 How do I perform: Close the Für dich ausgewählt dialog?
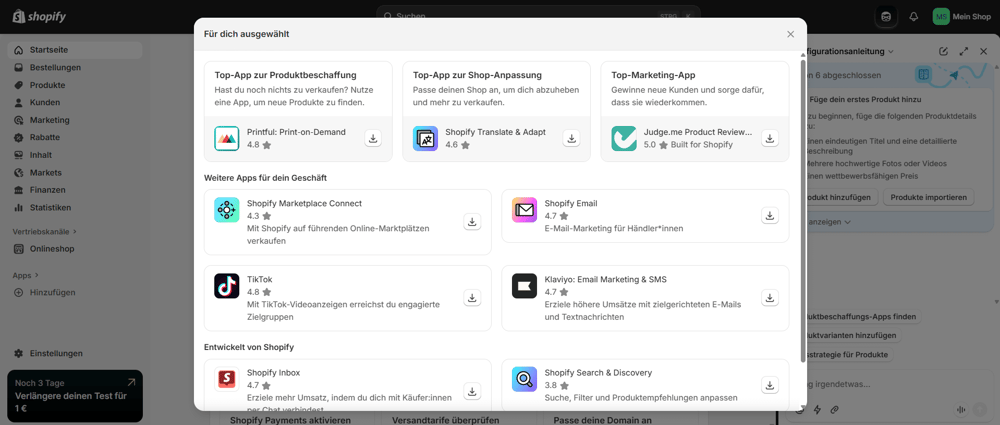point(790,34)
